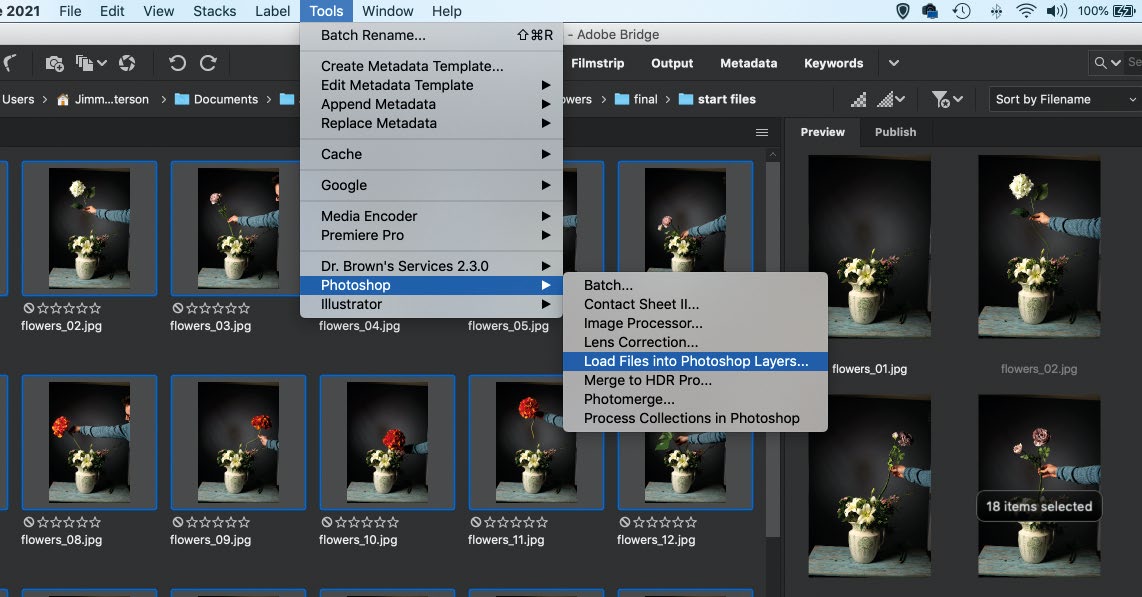Screen dimensions: 1142x597
Task: Expand the path chevron after Documents
Action: coord(269,99)
